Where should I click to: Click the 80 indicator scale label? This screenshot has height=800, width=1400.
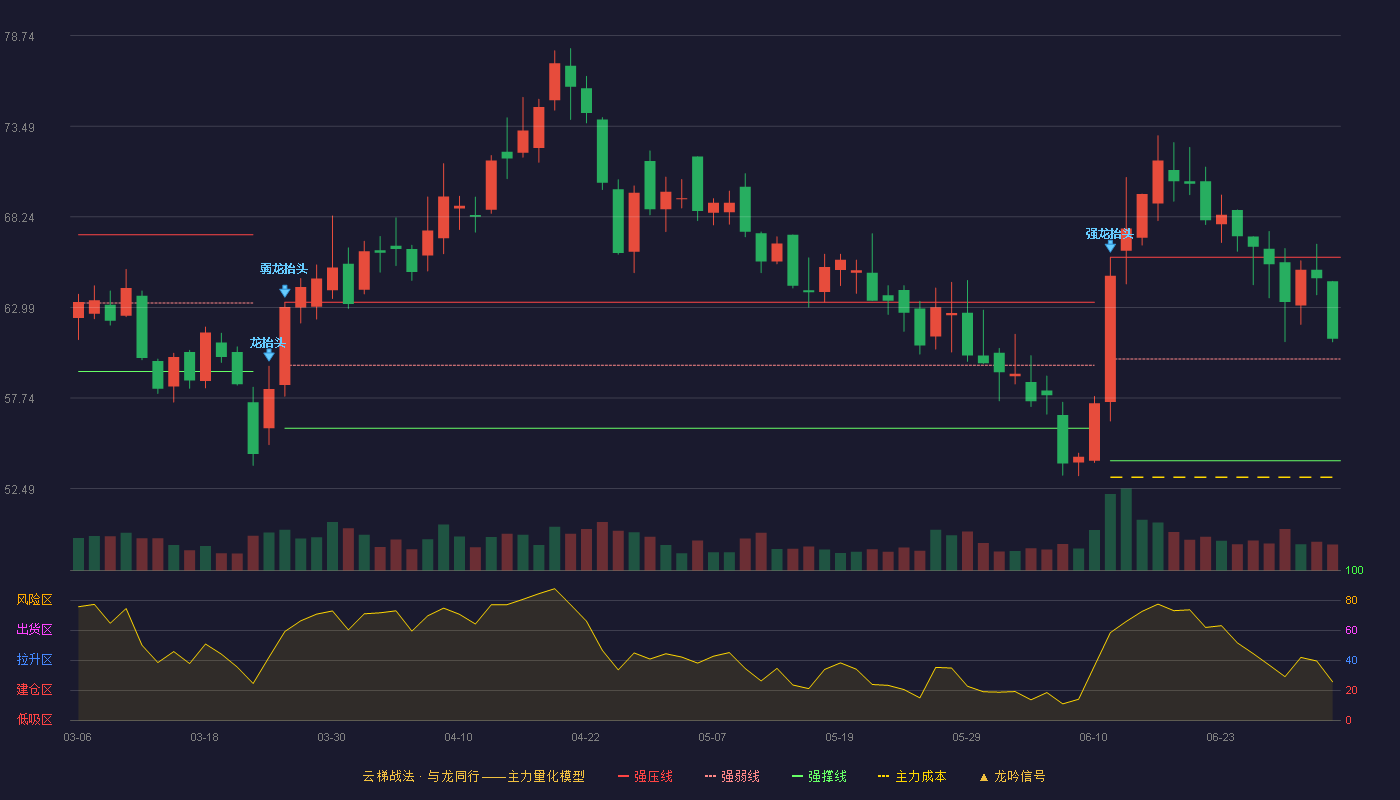[x=1351, y=601]
